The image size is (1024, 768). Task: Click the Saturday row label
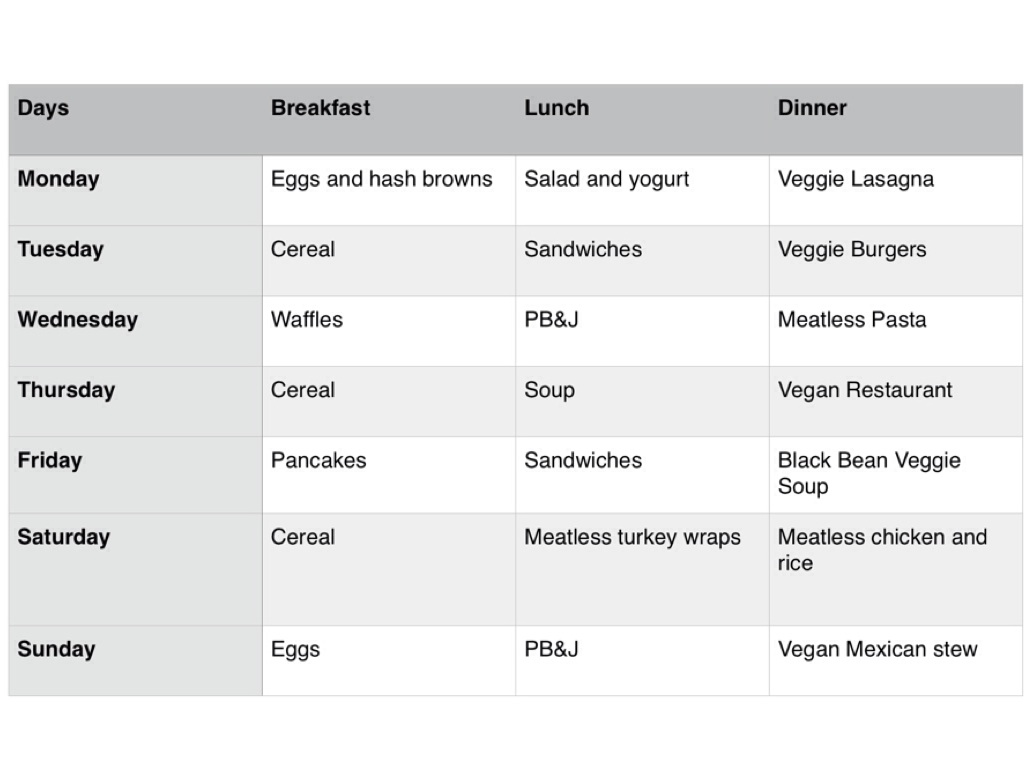pyautogui.click(x=64, y=537)
